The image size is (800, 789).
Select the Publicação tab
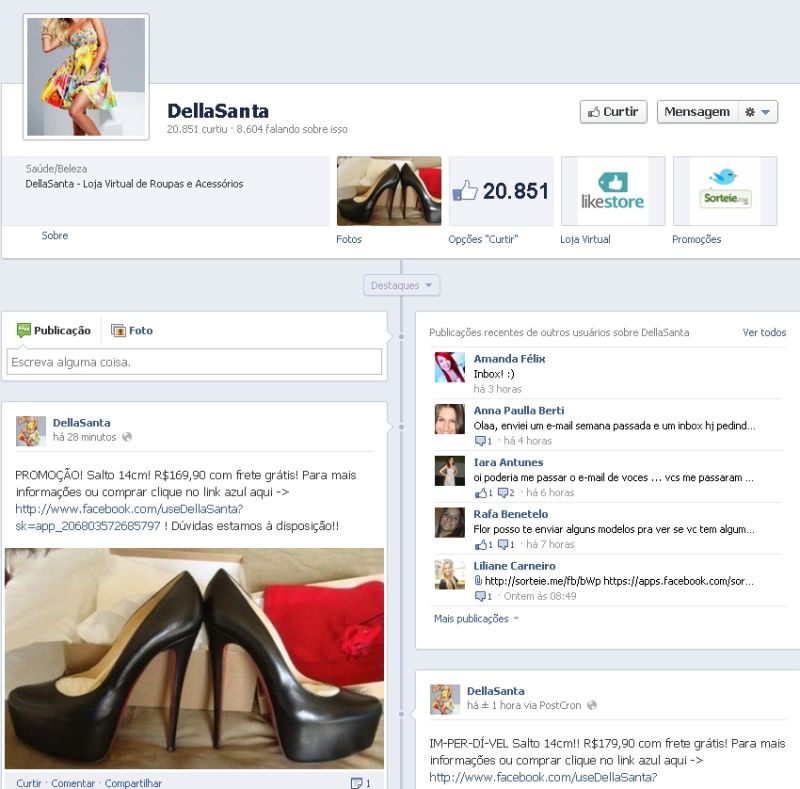[x=54, y=330]
